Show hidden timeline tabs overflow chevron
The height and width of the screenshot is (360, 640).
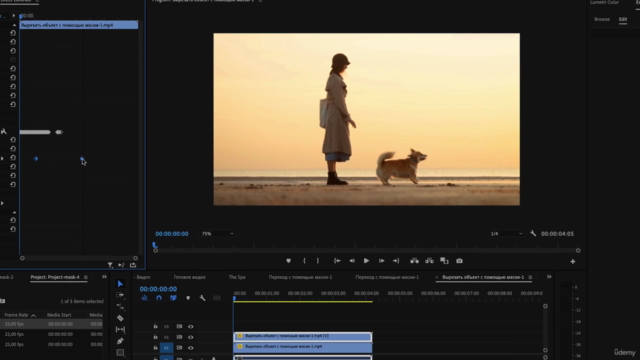(x=549, y=277)
